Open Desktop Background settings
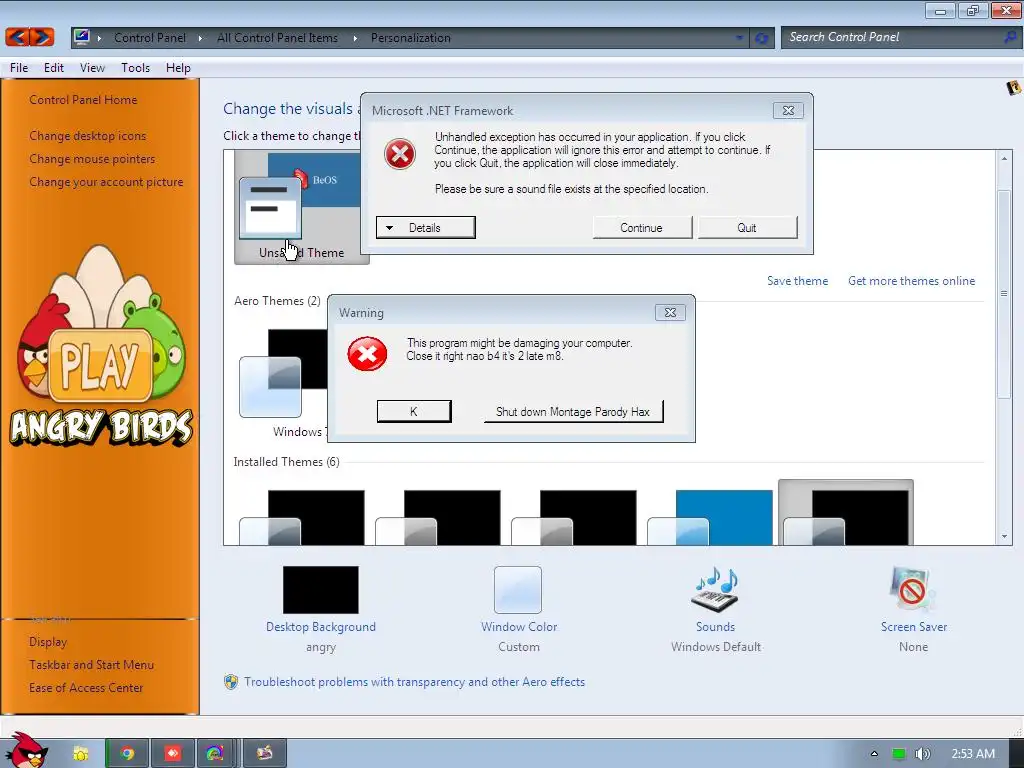This screenshot has width=1024, height=768. point(321,609)
